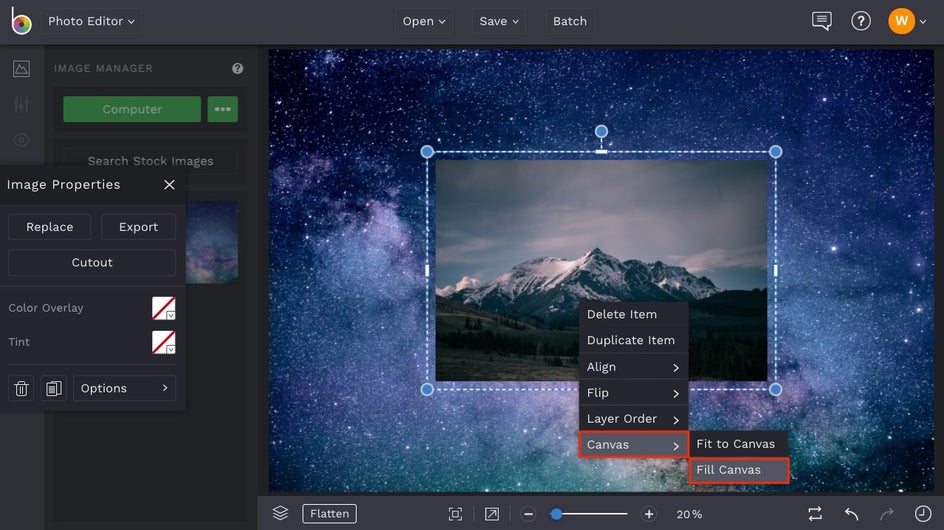The height and width of the screenshot is (530, 944).
Task: Open the Photo Editor dropdown
Action: (91, 21)
